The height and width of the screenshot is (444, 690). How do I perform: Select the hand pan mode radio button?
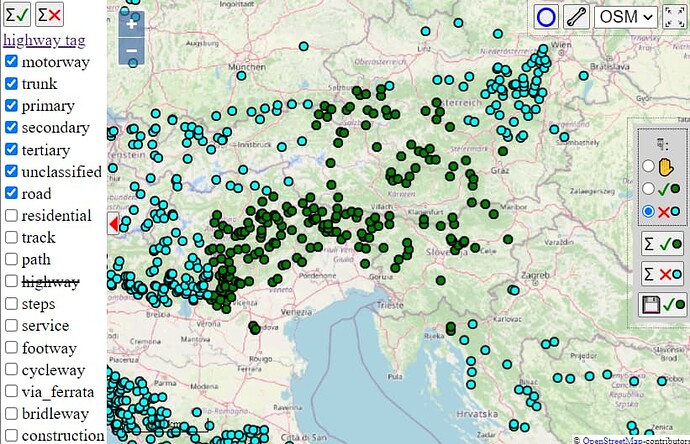click(648, 166)
